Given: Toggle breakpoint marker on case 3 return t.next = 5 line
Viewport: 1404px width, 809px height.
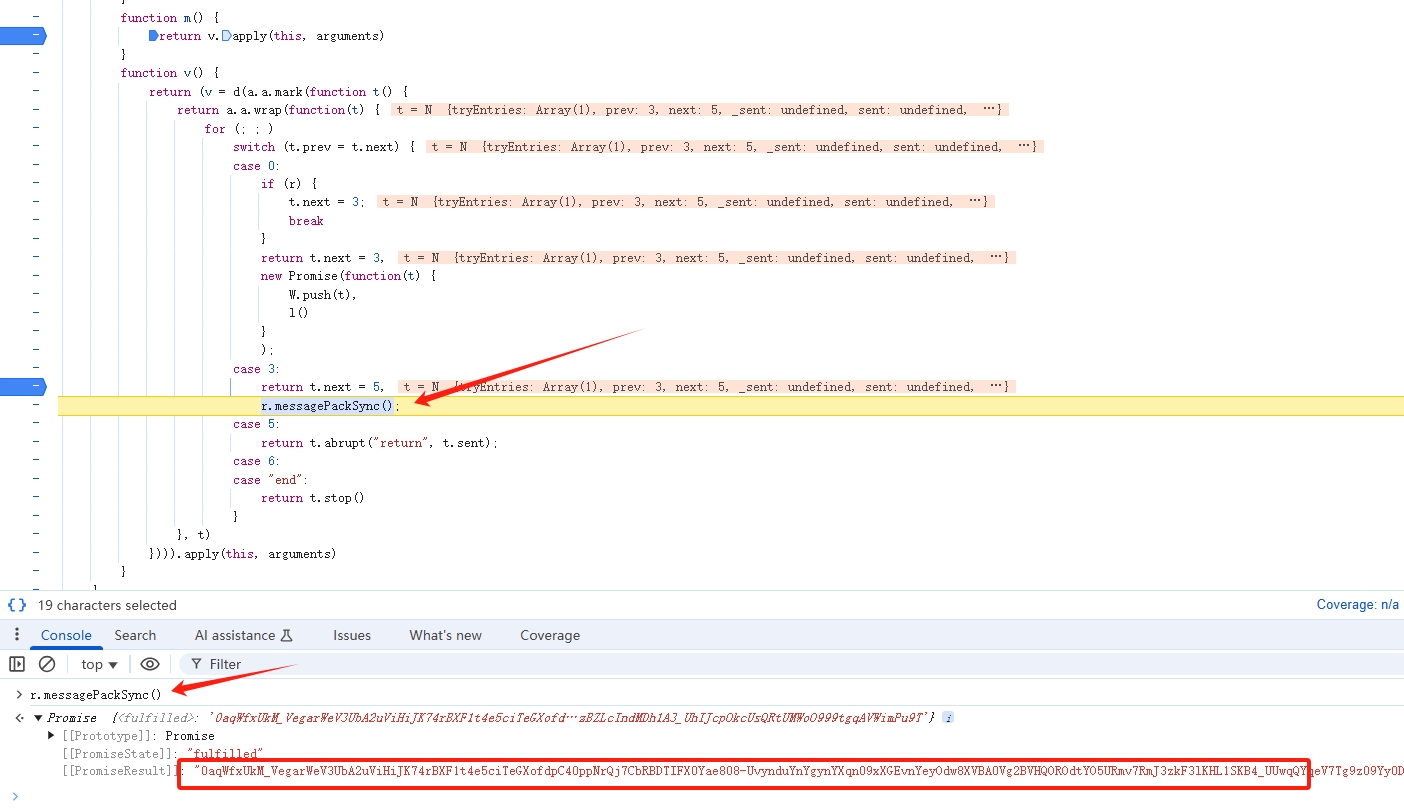Looking at the screenshot, I should (22, 387).
